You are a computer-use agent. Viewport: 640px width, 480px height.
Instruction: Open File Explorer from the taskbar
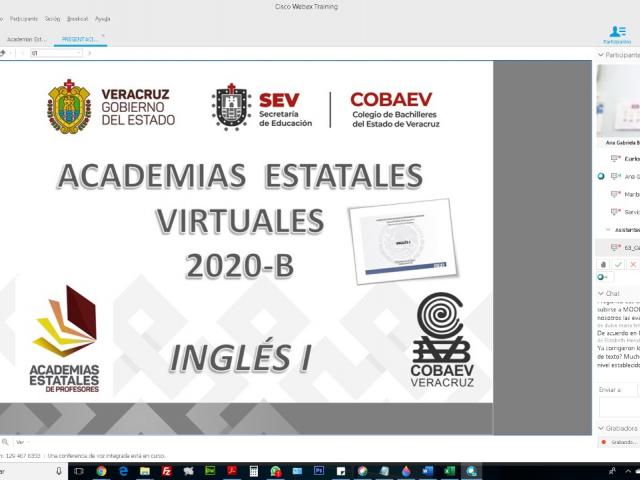(x=144, y=471)
